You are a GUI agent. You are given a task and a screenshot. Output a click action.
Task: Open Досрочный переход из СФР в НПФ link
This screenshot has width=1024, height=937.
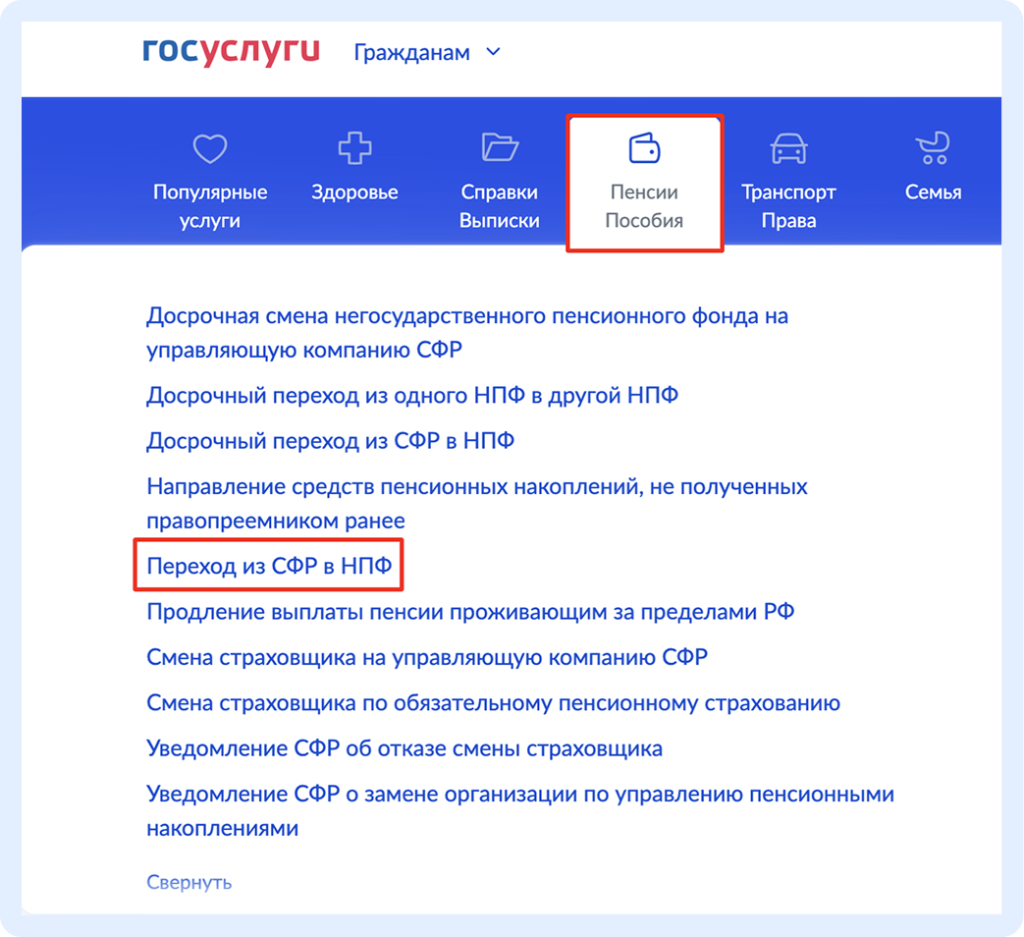coord(330,441)
